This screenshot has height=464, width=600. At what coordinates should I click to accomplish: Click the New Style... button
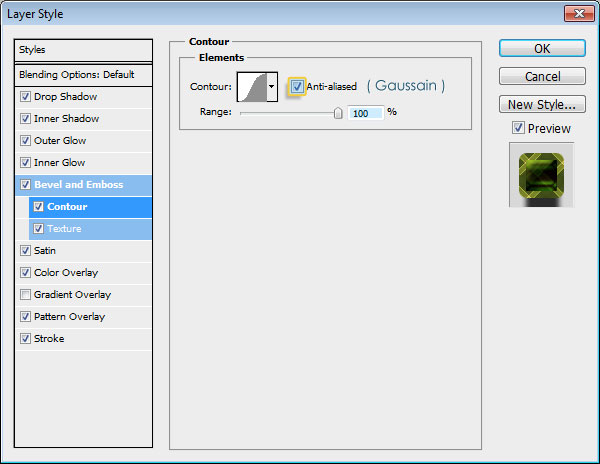[x=541, y=104]
